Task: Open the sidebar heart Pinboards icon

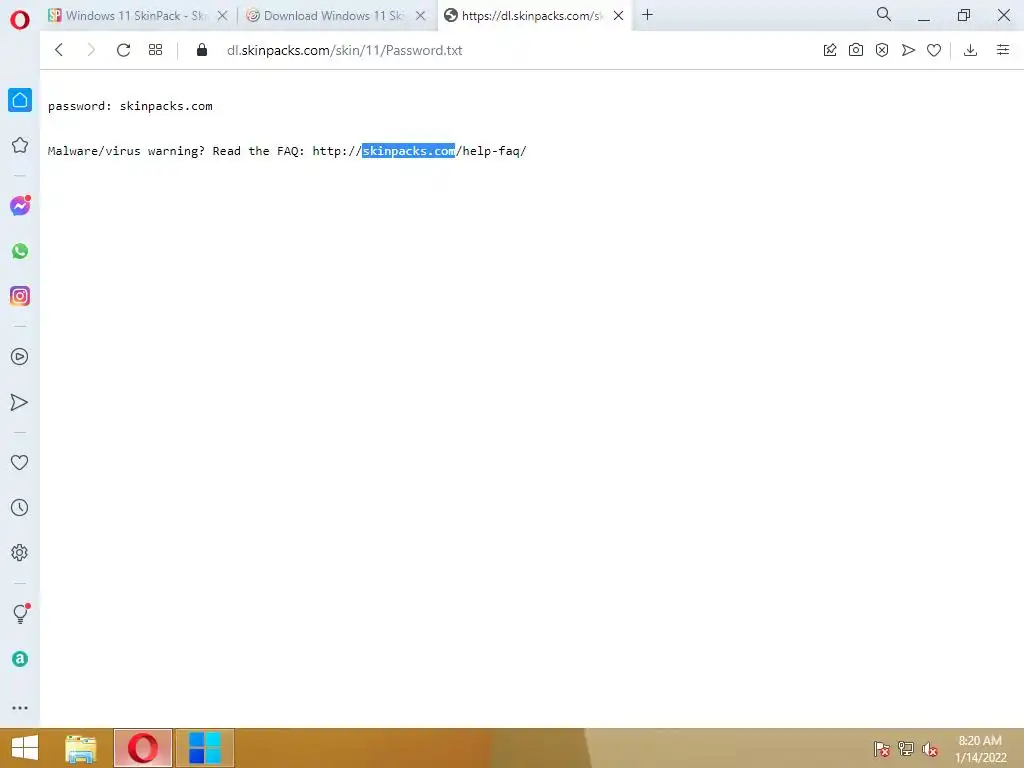Action: point(20,462)
